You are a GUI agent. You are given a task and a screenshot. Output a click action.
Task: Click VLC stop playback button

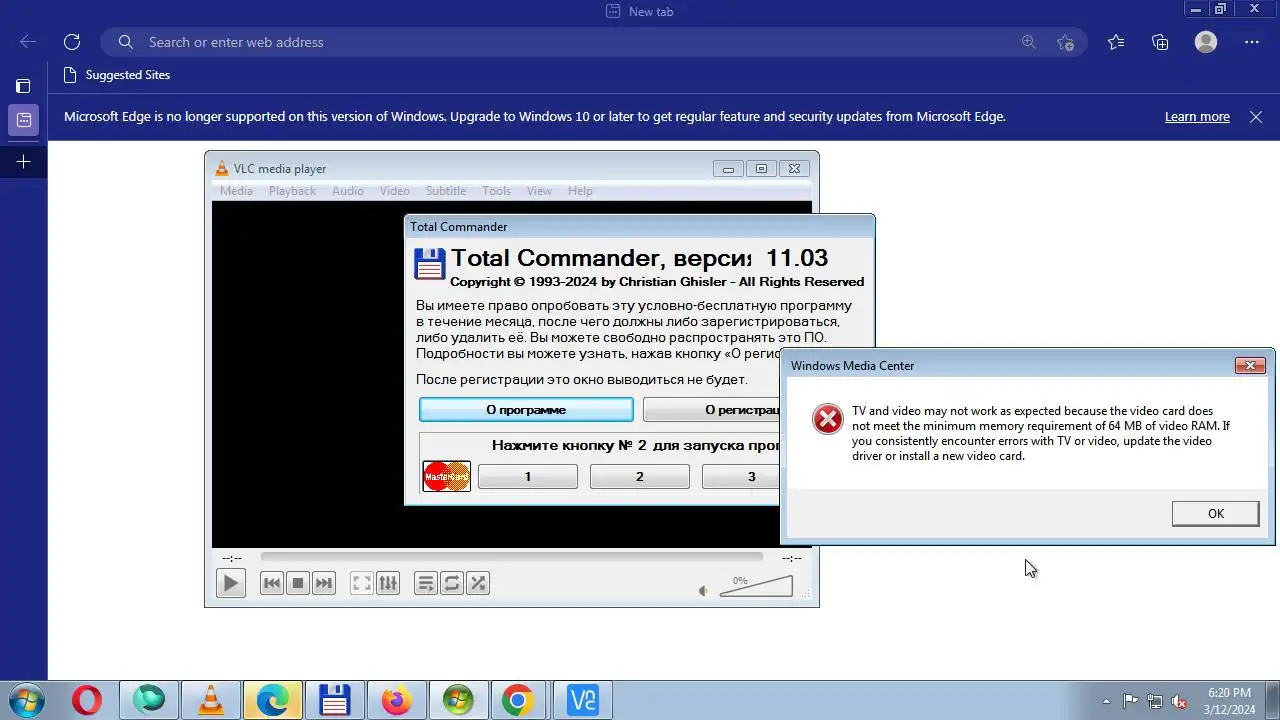297,583
